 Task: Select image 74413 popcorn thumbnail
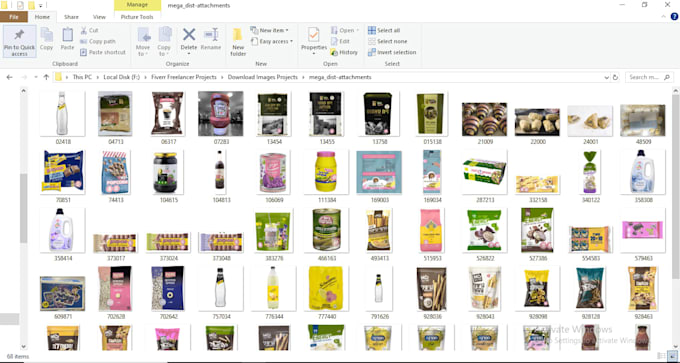(115, 172)
